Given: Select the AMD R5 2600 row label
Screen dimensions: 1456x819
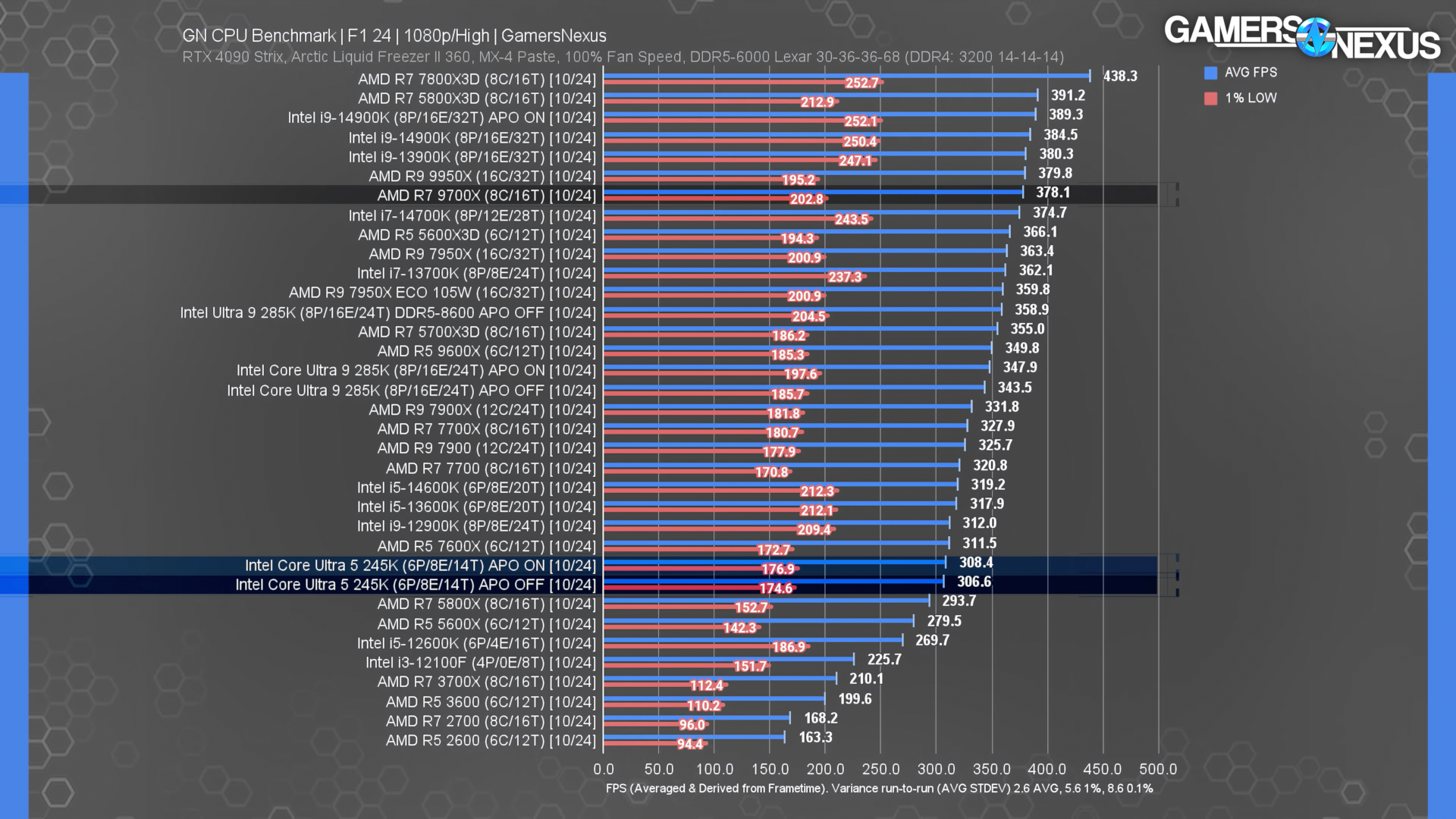Looking at the screenshot, I should tap(491, 740).
